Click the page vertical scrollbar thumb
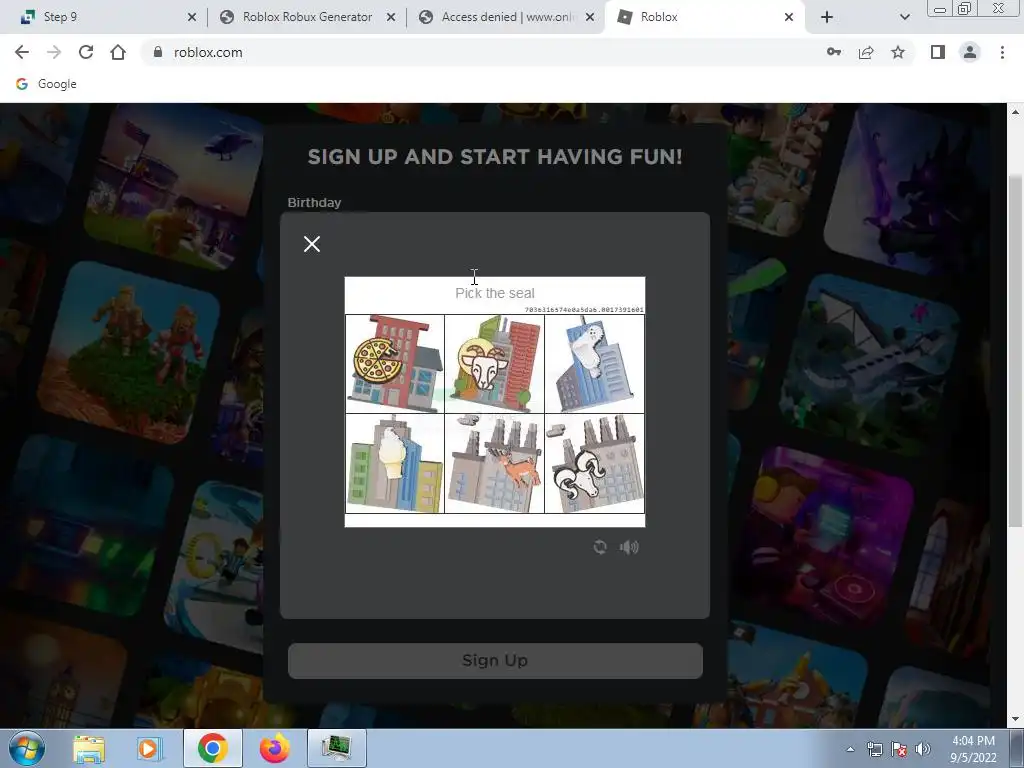Viewport: 1024px width, 768px height. pyautogui.click(x=1015, y=351)
